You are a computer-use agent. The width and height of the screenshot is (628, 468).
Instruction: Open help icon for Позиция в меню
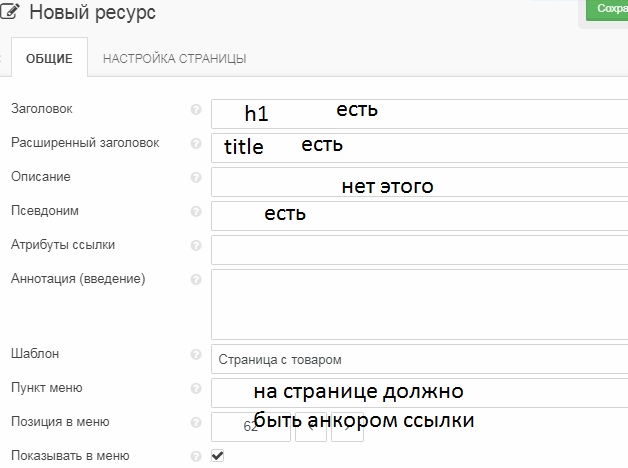[x=196, y=422]
